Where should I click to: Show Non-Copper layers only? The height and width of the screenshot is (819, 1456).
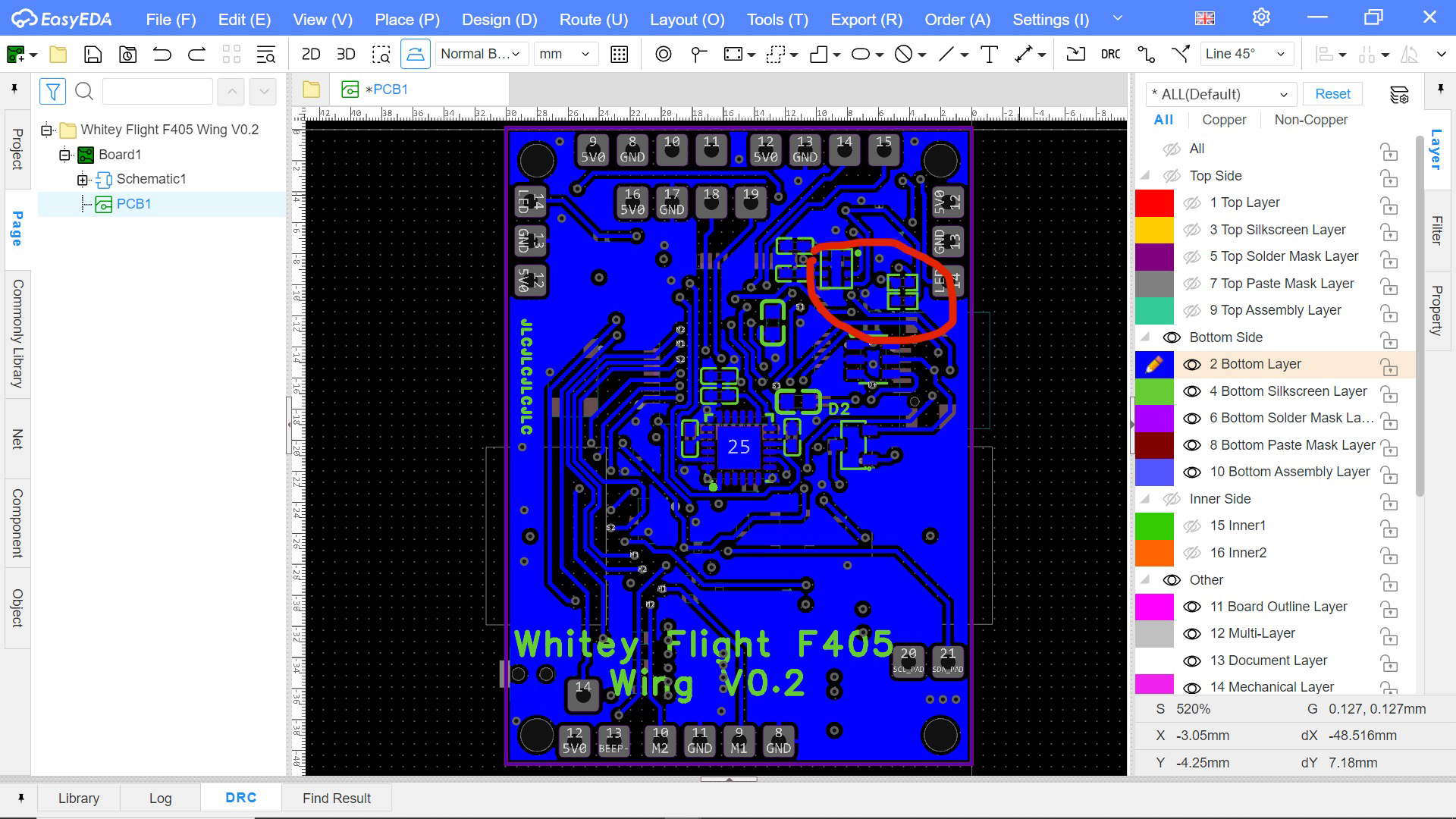click(x=1310, y=120)
